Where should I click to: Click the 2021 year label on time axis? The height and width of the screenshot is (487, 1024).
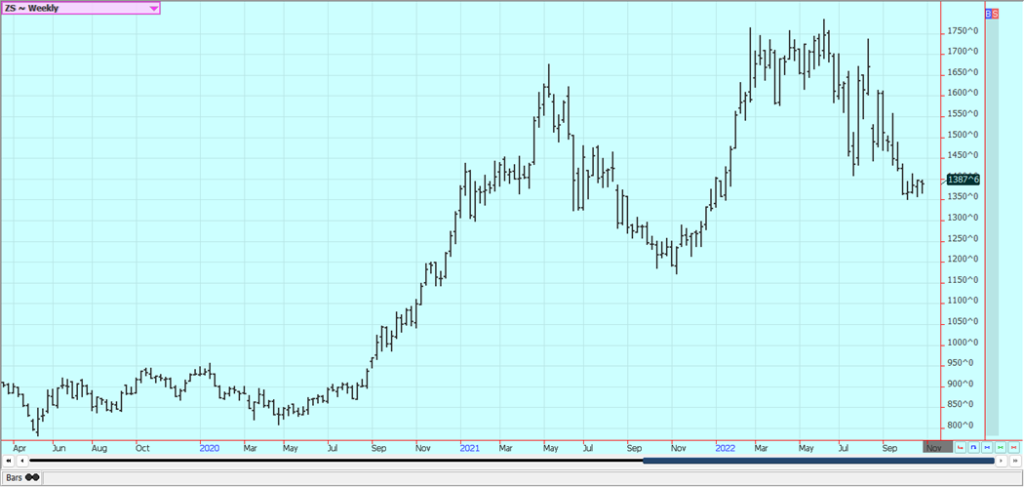click(470, 448)
